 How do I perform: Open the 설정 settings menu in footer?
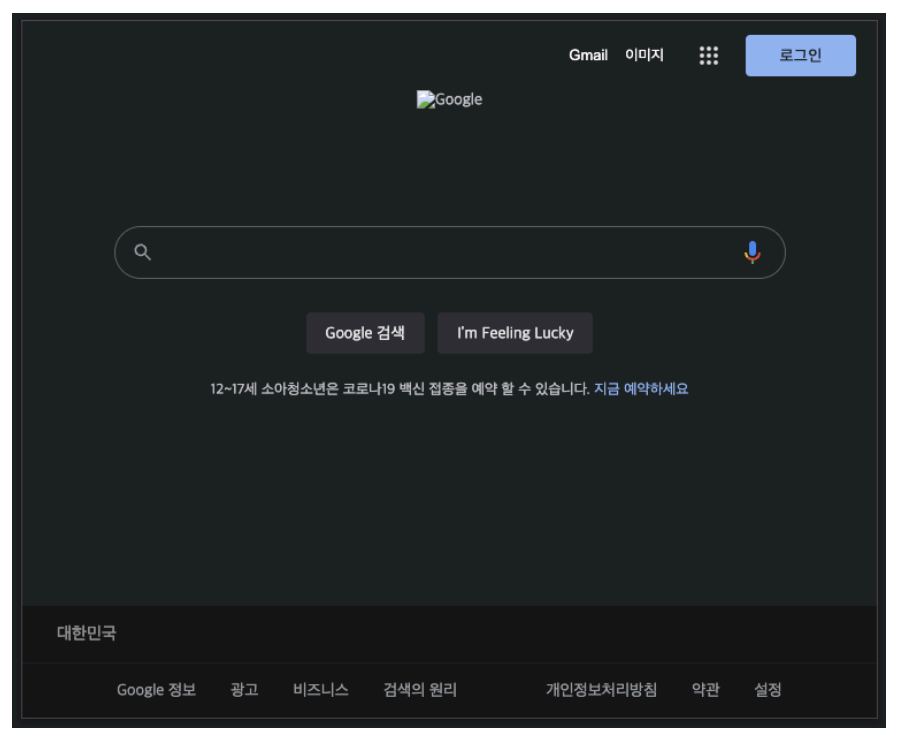tap(767, 690)
